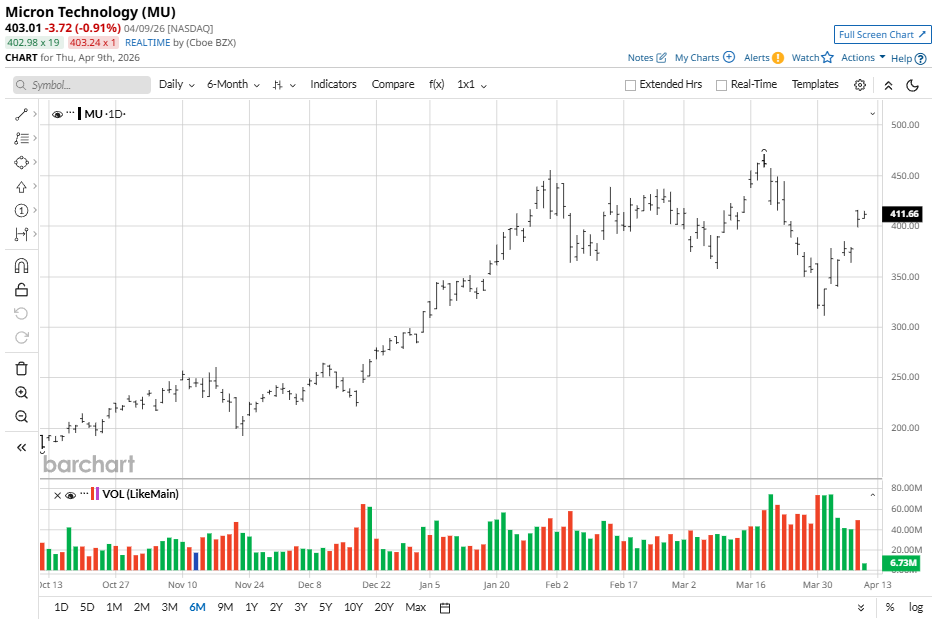Delete drawings with the trash icon
This screenshot has width=940, height=624.
(21, 368)
